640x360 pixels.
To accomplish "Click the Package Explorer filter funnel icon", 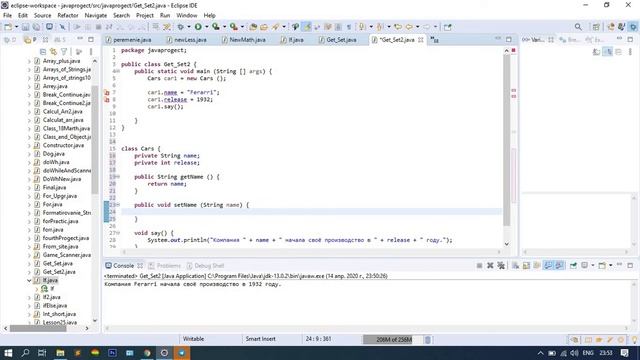I will point(64,52).
